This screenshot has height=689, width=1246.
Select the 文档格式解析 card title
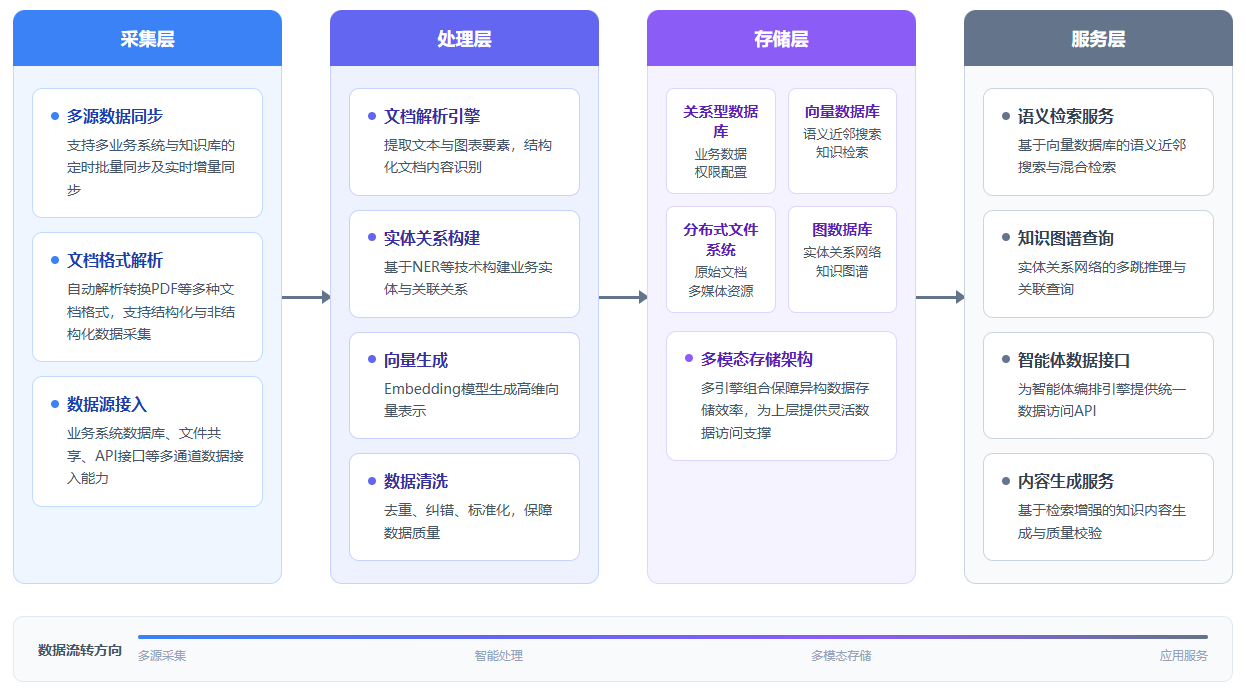click(115, 261)
